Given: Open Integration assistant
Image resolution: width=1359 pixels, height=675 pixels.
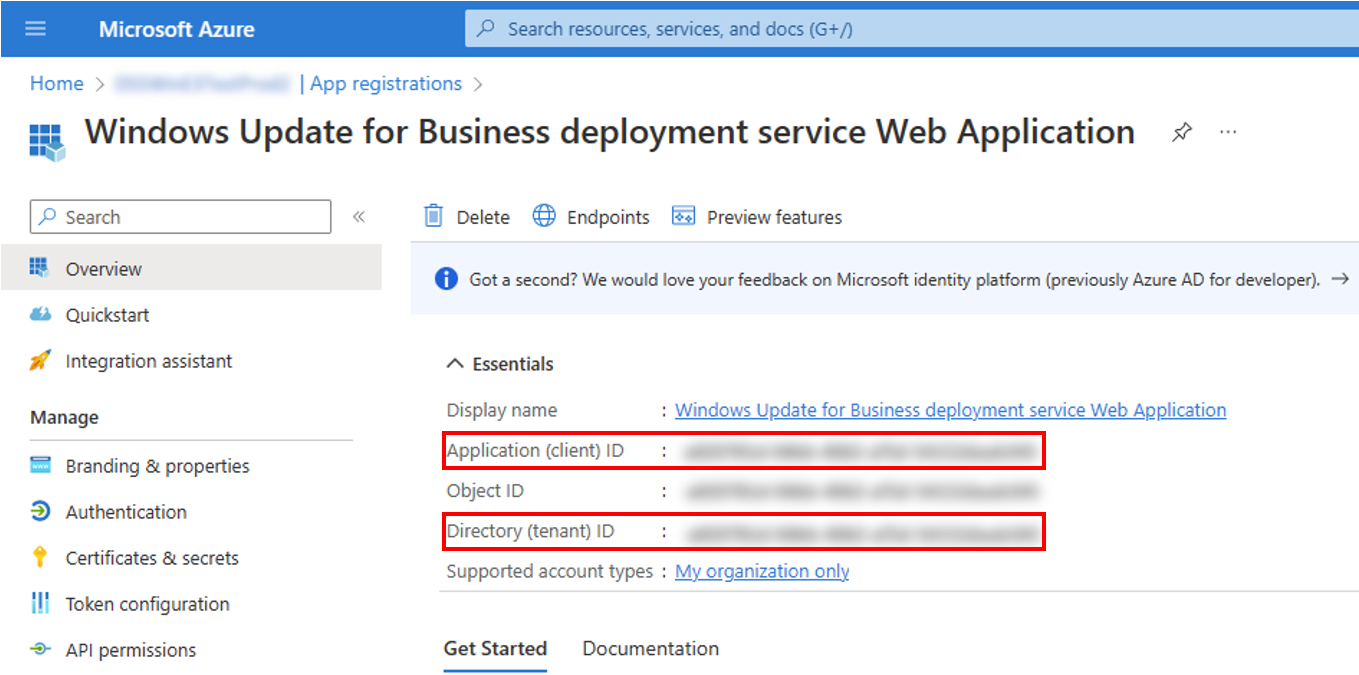Looking at the screenshot, I should [149, 361].
